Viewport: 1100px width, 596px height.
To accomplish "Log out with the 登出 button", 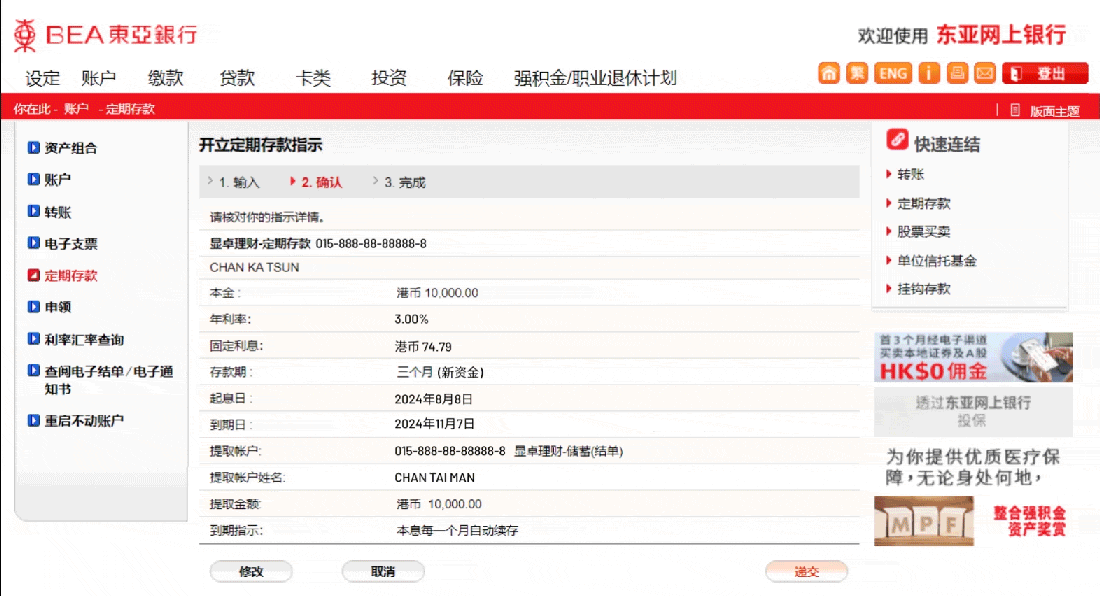I will tap(1045, 73).
